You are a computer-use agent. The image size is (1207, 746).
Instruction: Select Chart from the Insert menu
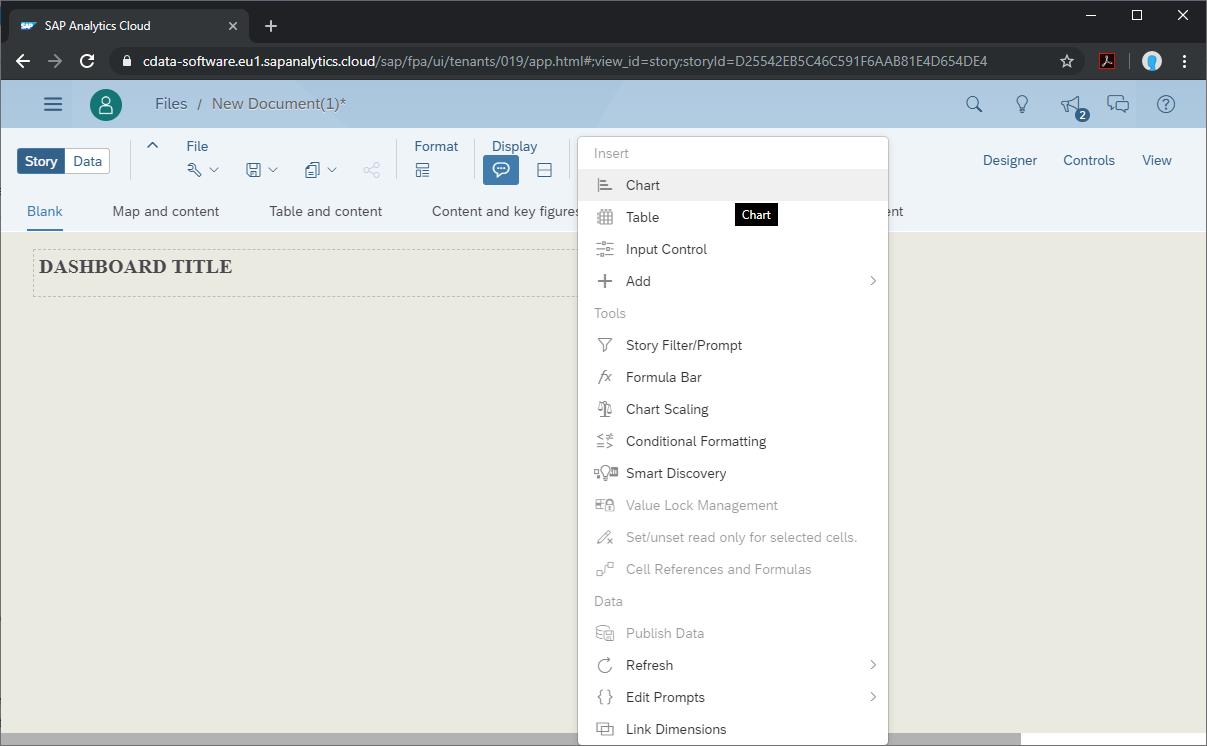pyautogui.click(x=643, y=185)
